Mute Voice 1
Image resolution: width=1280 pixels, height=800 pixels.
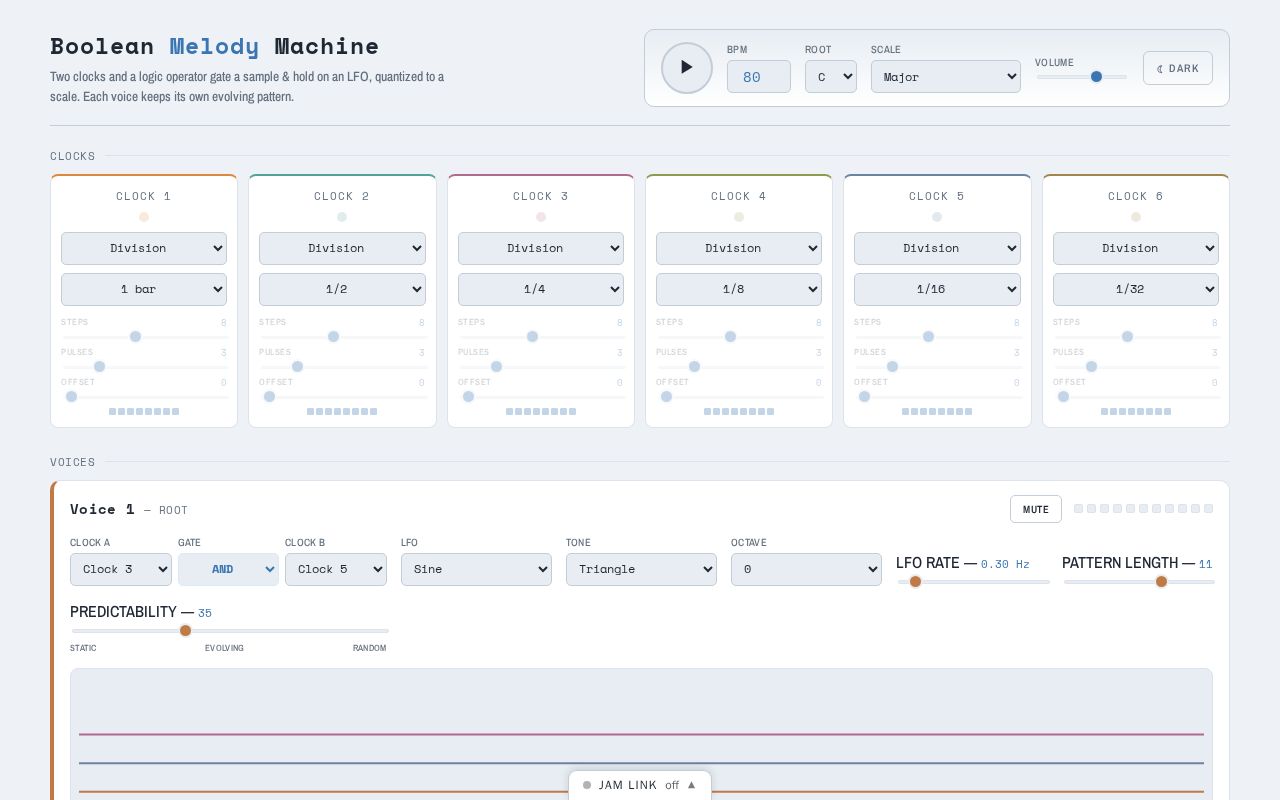tap(1036, 509)
